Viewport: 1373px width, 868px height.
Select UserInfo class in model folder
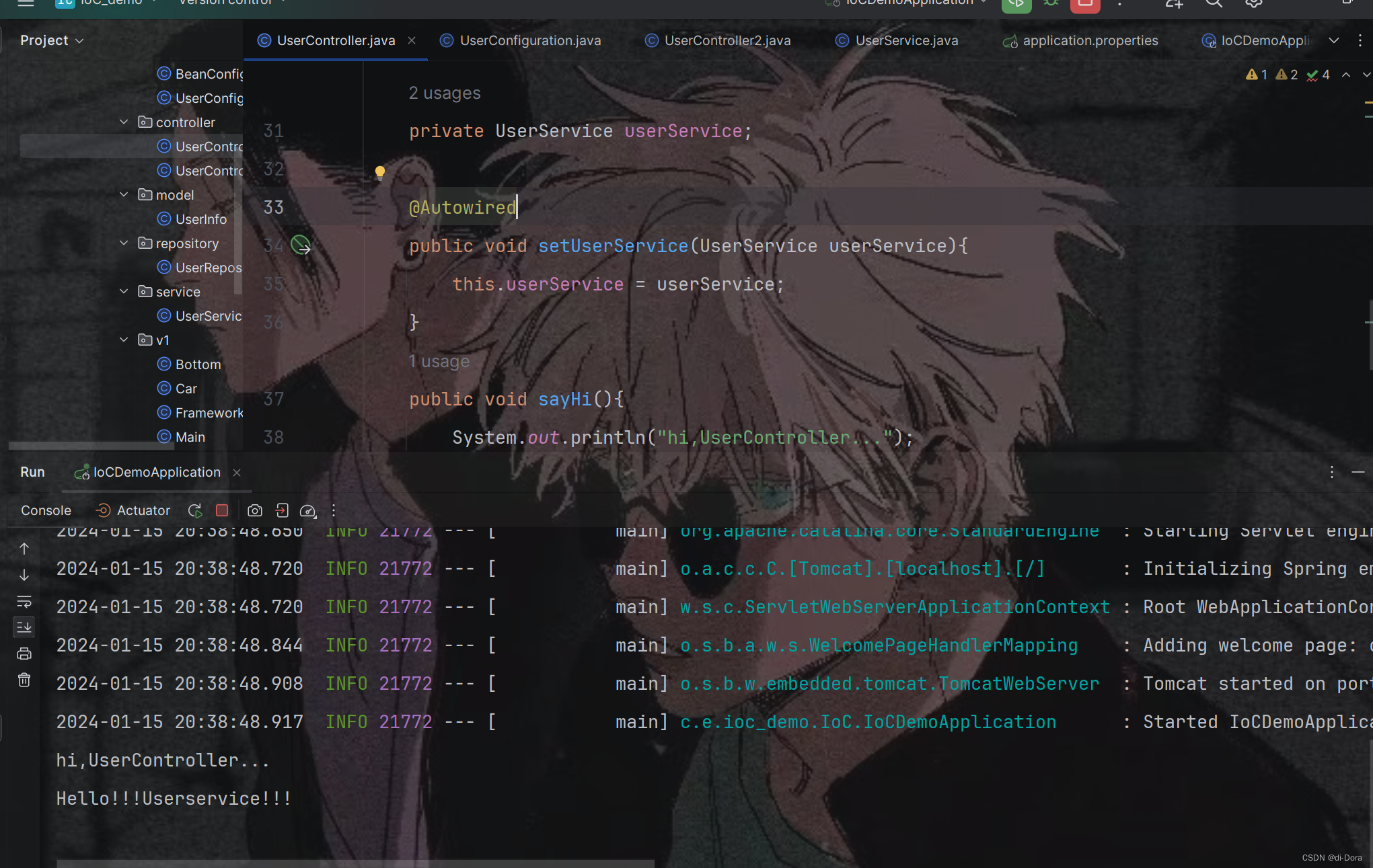192,219
